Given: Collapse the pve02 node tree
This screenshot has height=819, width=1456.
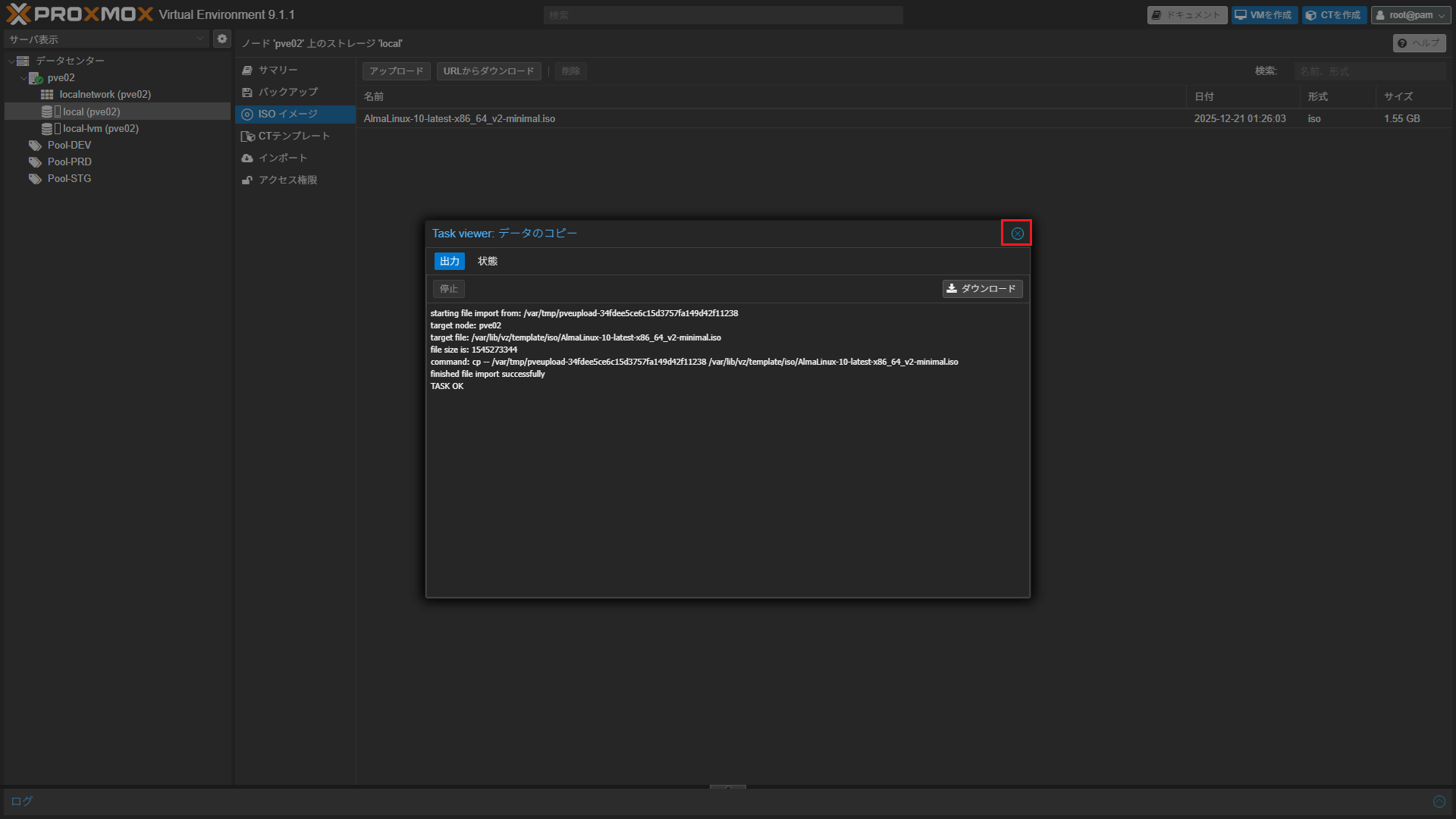Looking at the screenshot, I should [24, 78].
